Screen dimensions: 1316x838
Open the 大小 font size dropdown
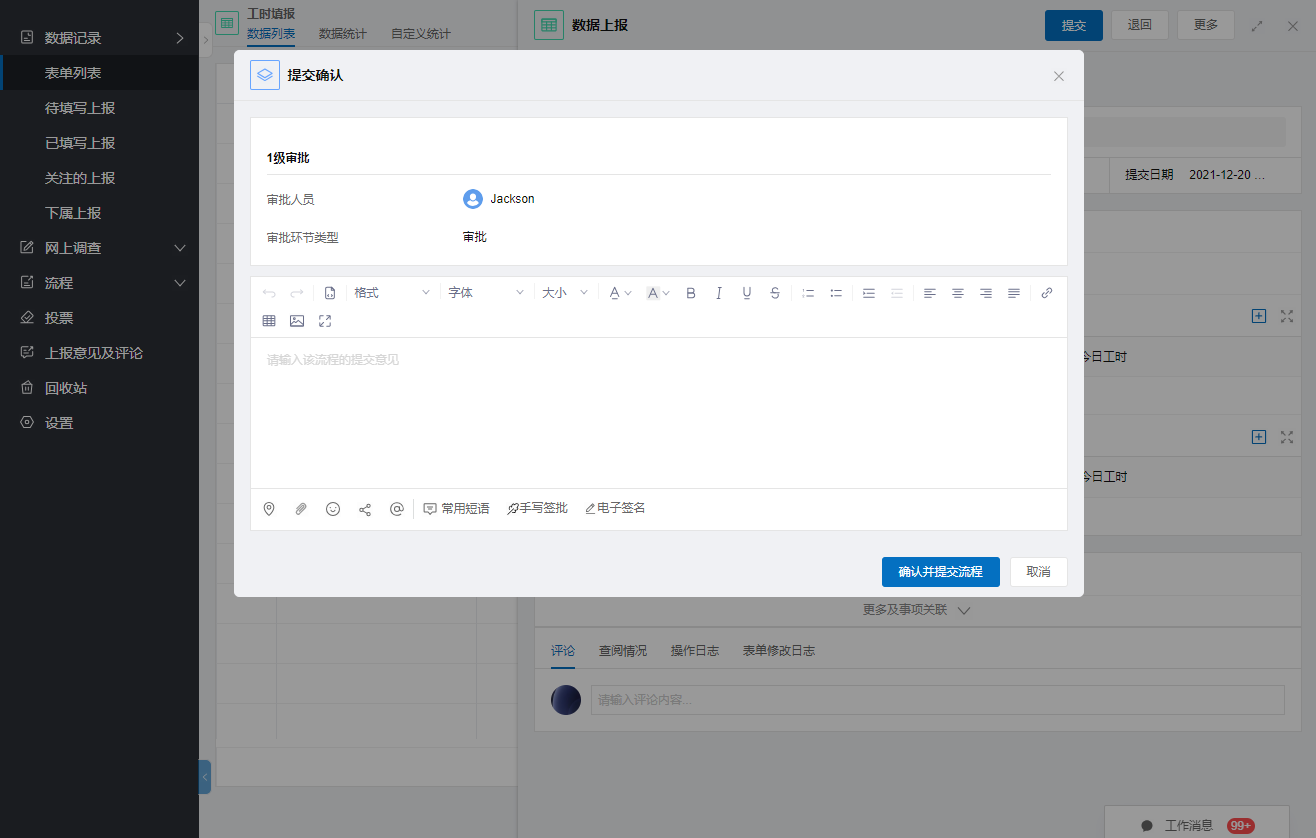coord(565,293)
